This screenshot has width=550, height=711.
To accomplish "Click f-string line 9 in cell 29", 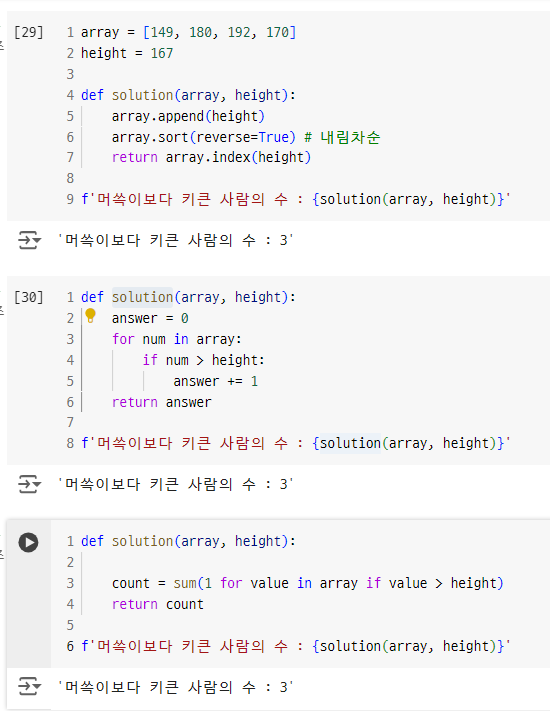I will point(296,199).
